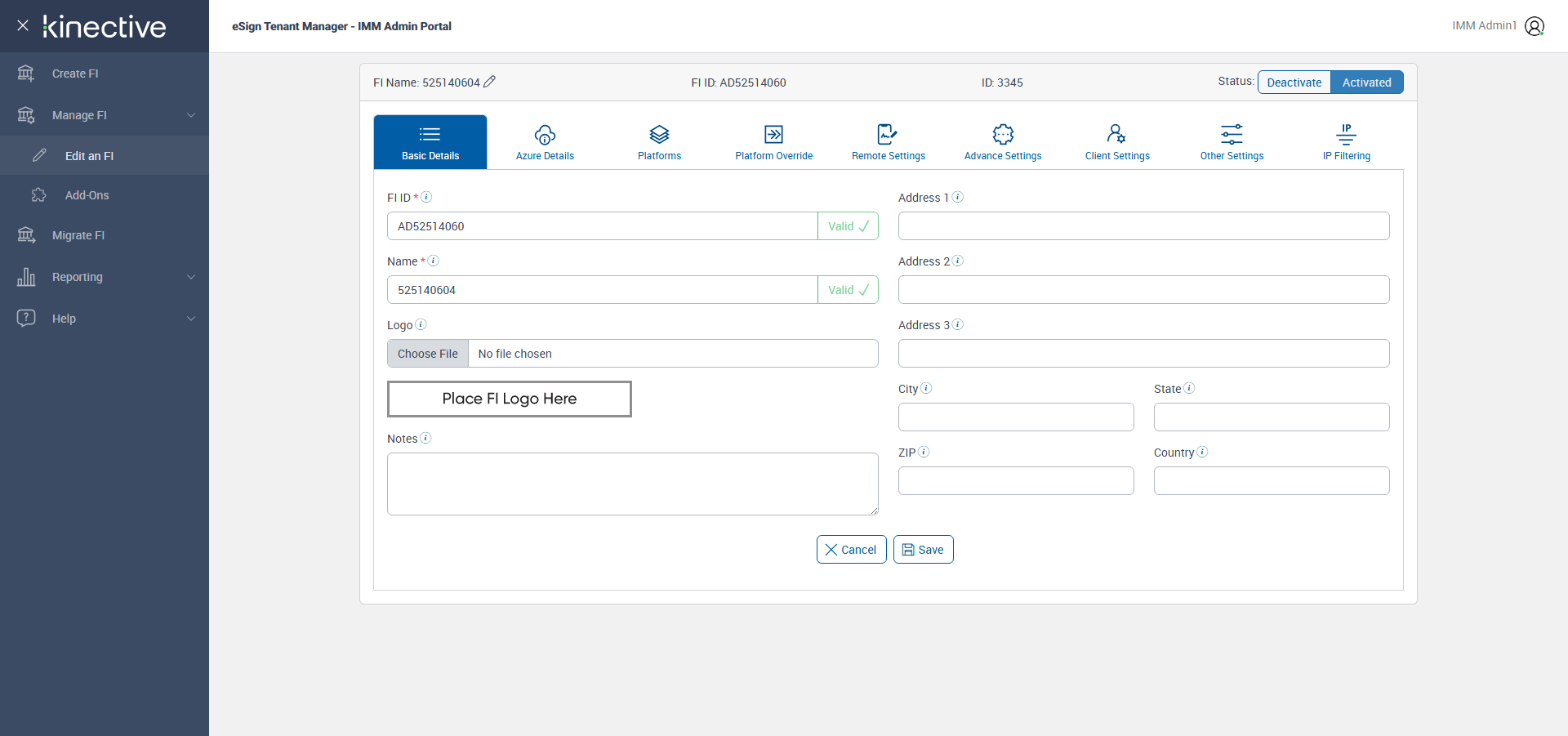Click the Notes info icon
The height and width of the screenshot is (736, 1568).
[x=425, y=438]
